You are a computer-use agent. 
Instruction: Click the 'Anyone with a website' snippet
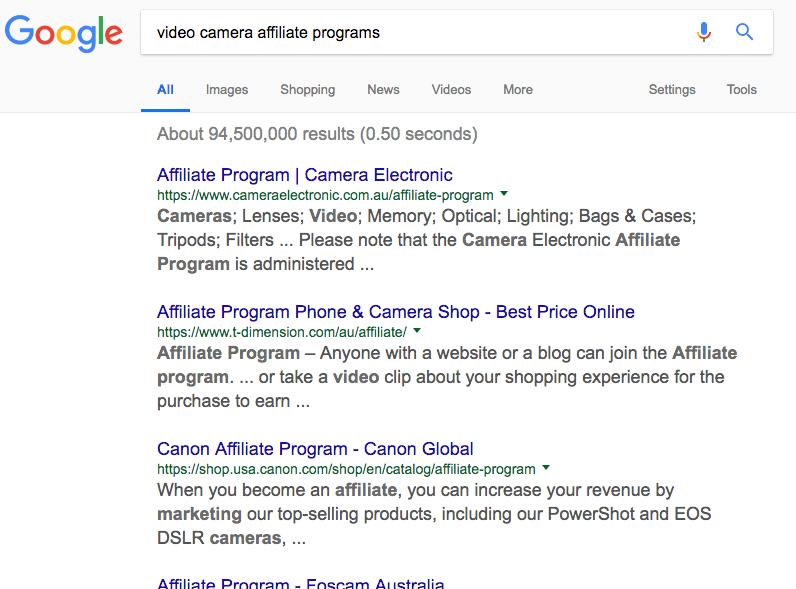pos(447,377)
